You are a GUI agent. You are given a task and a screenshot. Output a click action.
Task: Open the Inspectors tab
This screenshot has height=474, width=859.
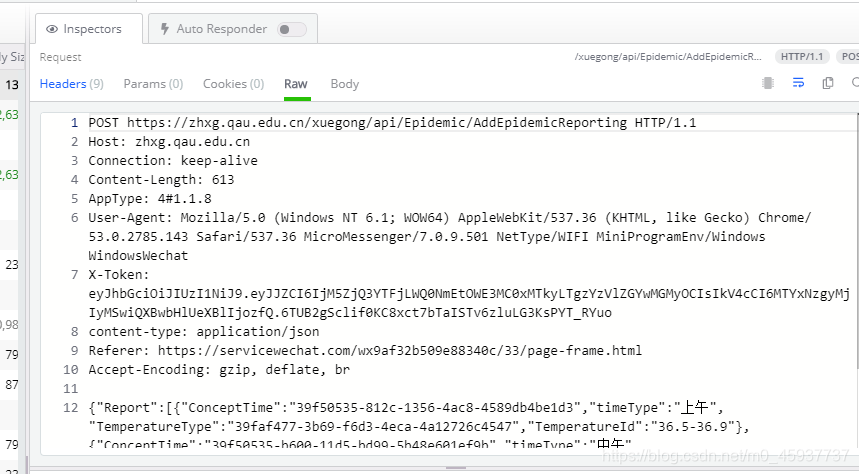coord(89,29)
